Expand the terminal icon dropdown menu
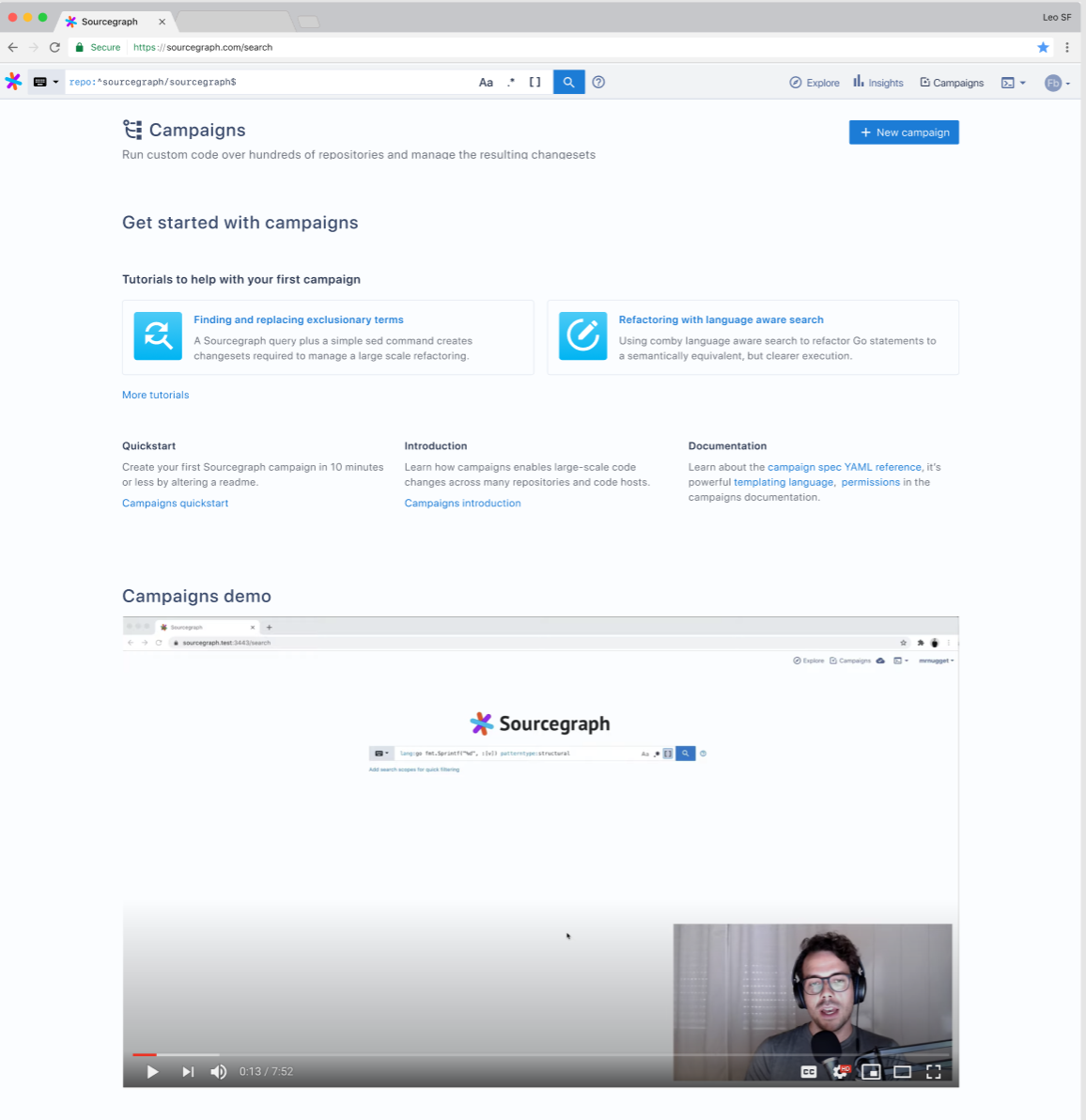The image size is (1086, 1120). click(1013, 83)
